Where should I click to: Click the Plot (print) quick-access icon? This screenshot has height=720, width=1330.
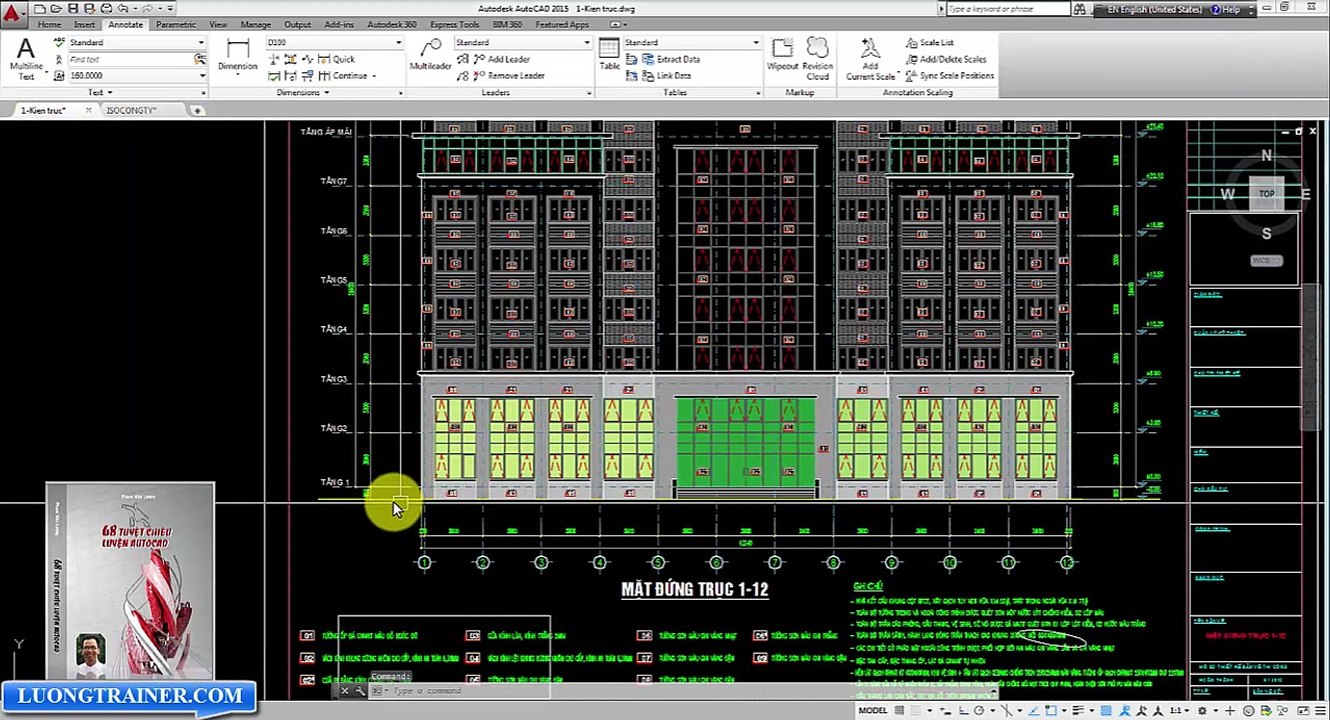(x=106, y=9)
